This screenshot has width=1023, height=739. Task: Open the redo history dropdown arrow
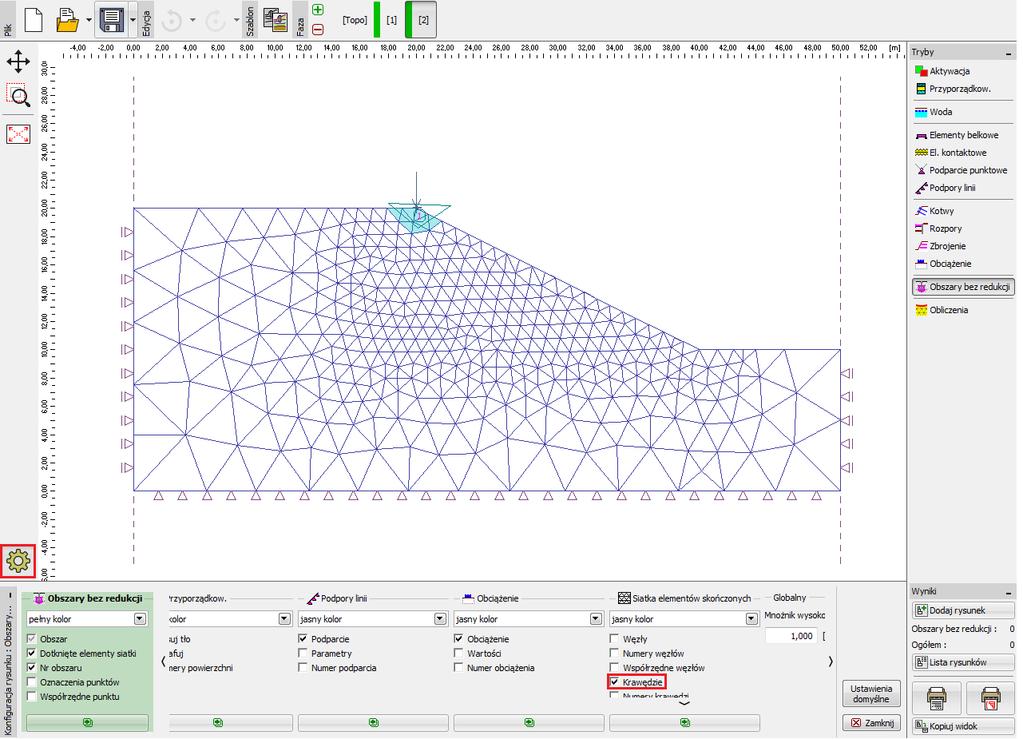pos(236,20)
